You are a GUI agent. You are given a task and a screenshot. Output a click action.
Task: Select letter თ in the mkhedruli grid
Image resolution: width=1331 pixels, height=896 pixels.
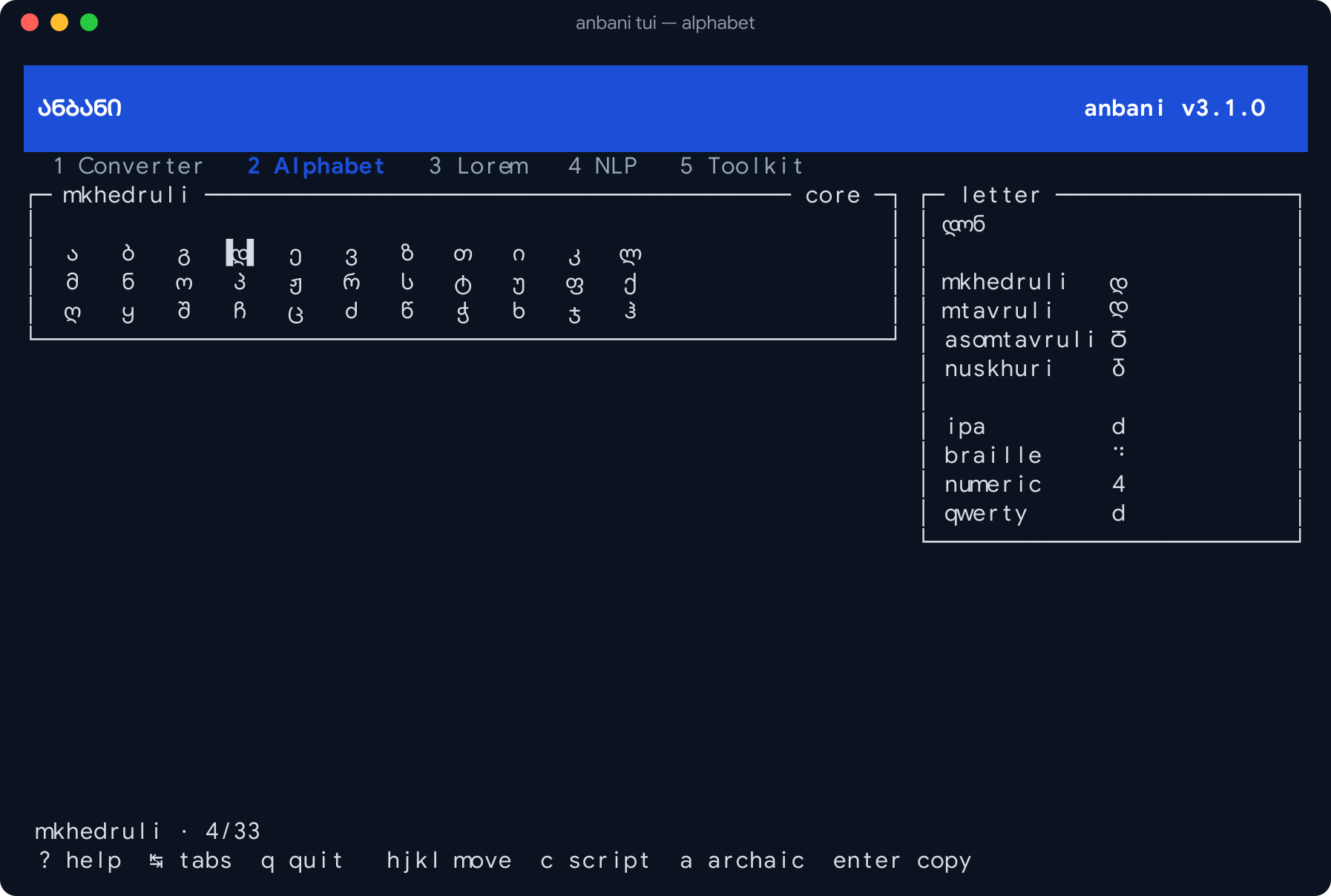(462, 254)
